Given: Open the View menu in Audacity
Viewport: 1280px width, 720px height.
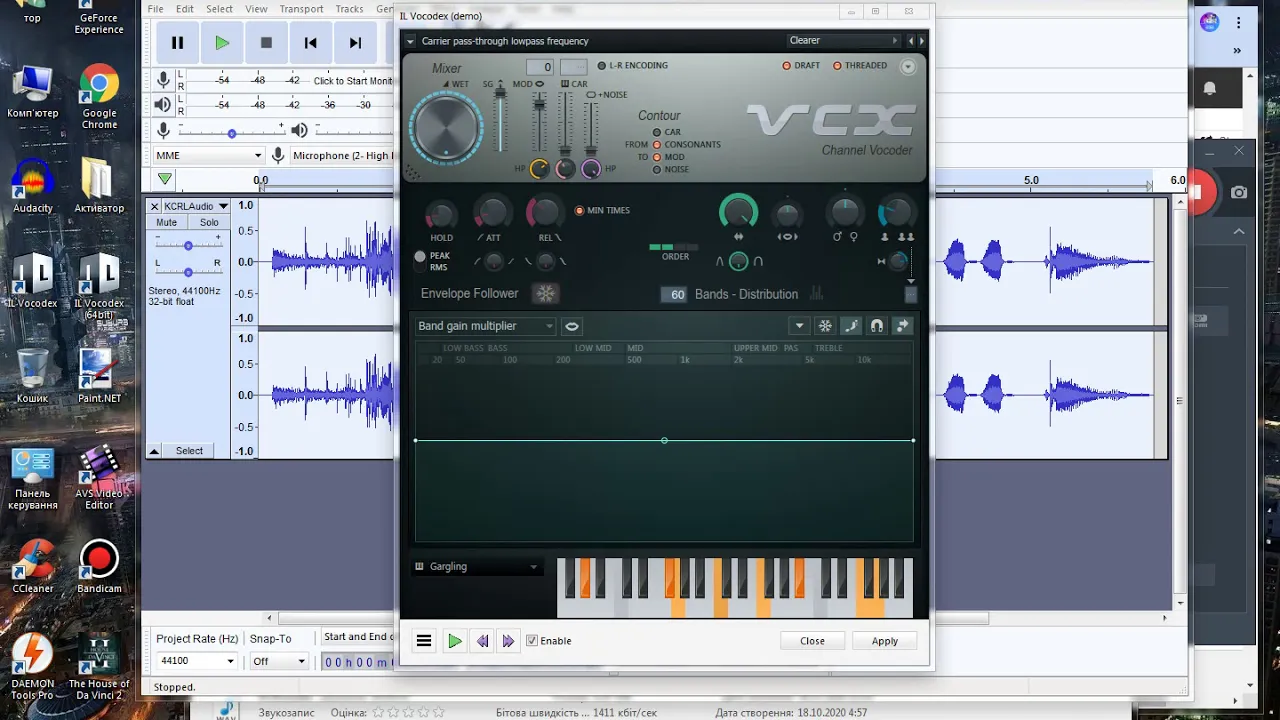Looking at the screenshot, I should 256,9.
